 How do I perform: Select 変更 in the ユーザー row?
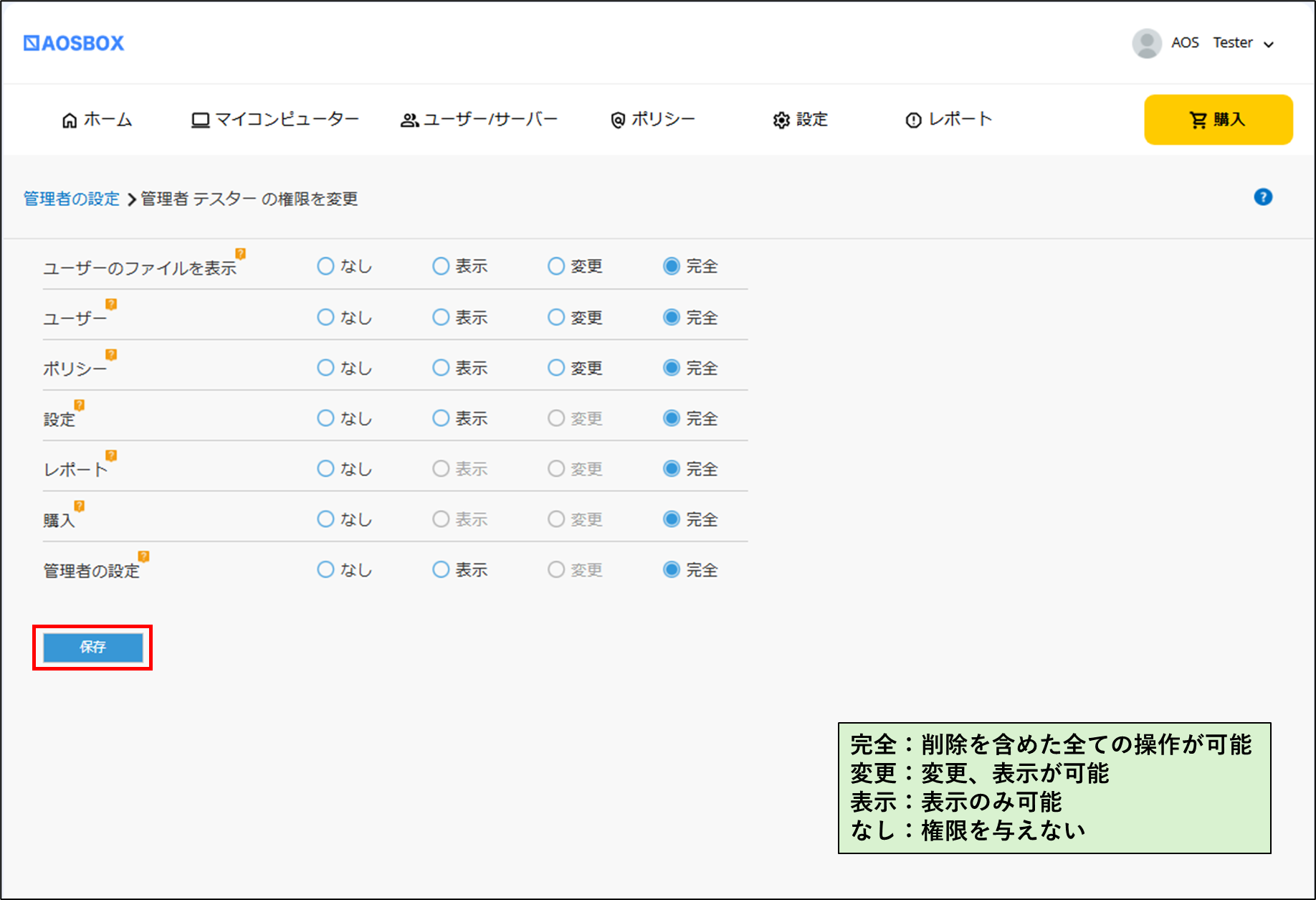[556, 317]
